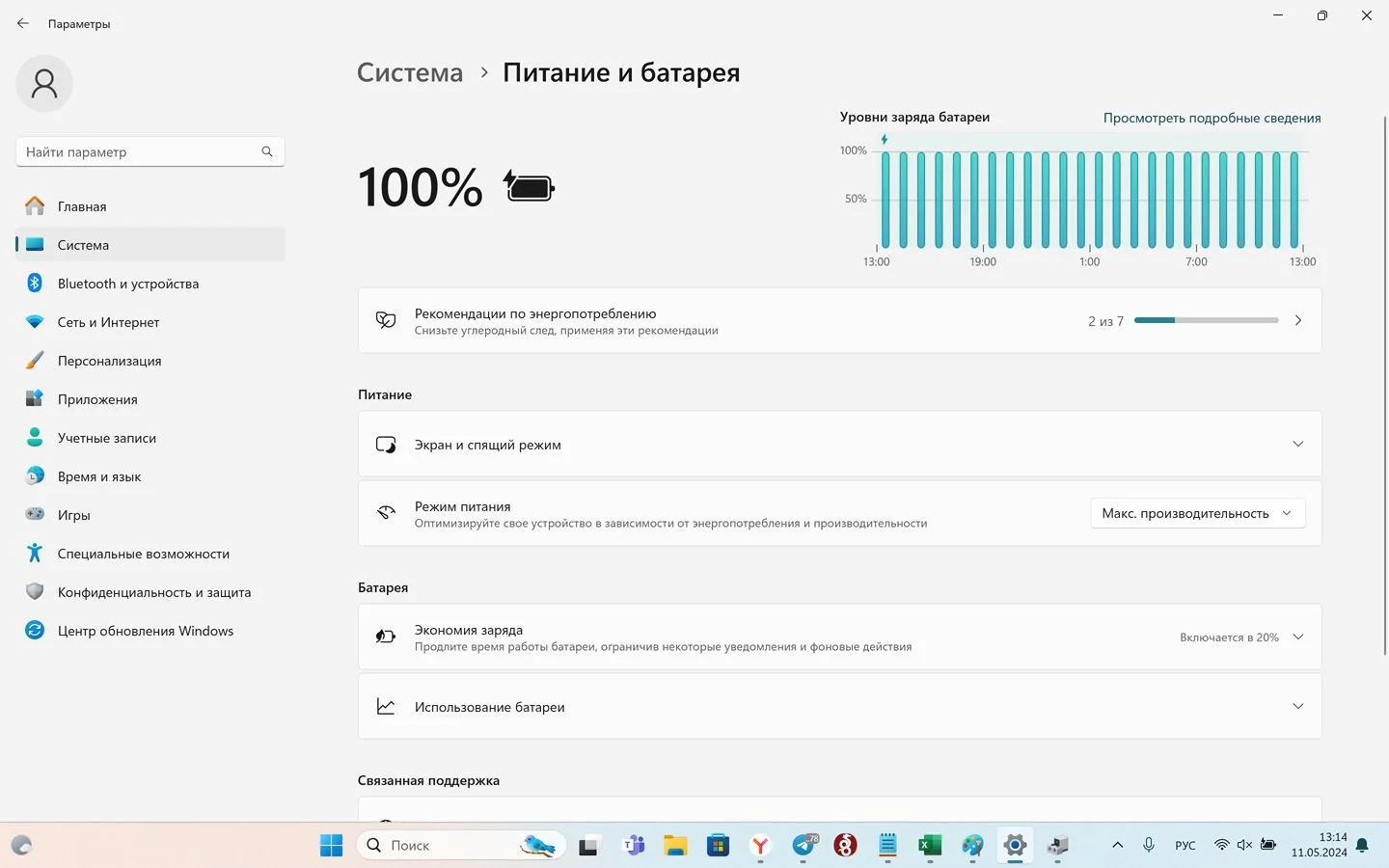
Task: Show hidden tray icons chevron
Action: point(1117,845)
